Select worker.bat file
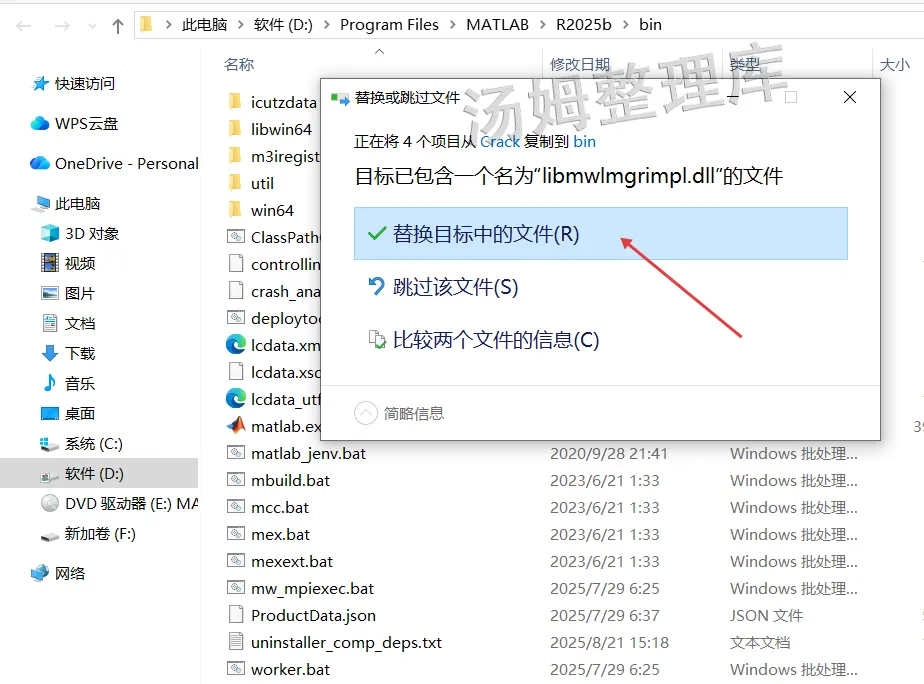 pyautogui.click(x=291, y=670)
